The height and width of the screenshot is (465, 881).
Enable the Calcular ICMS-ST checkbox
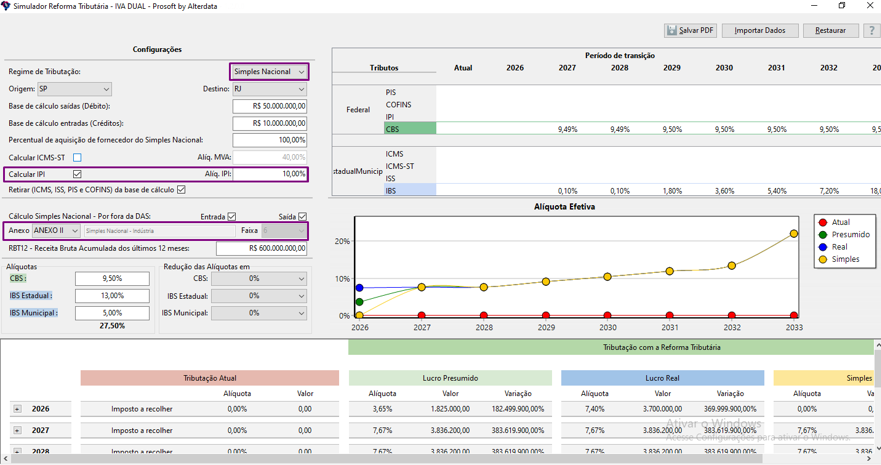[x=77, y=158]
